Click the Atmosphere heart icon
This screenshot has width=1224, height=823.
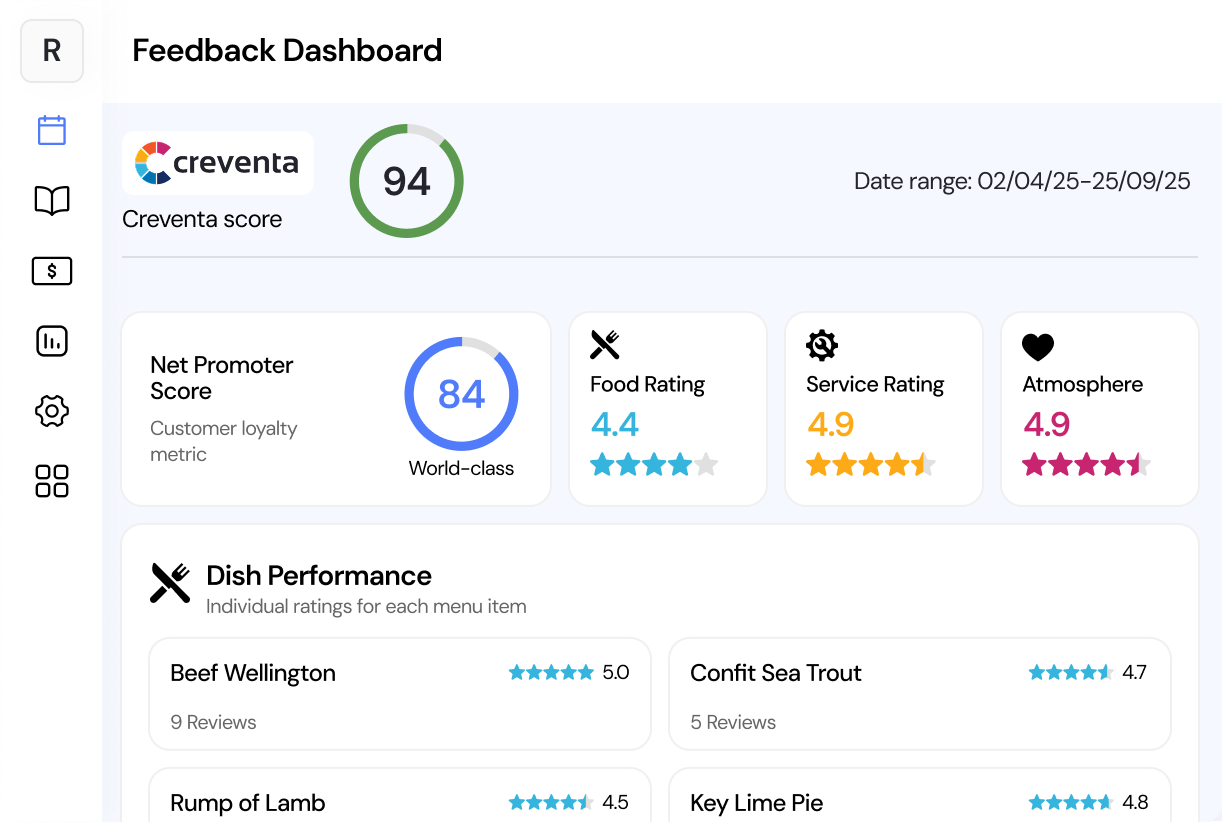coord(1038,347)
